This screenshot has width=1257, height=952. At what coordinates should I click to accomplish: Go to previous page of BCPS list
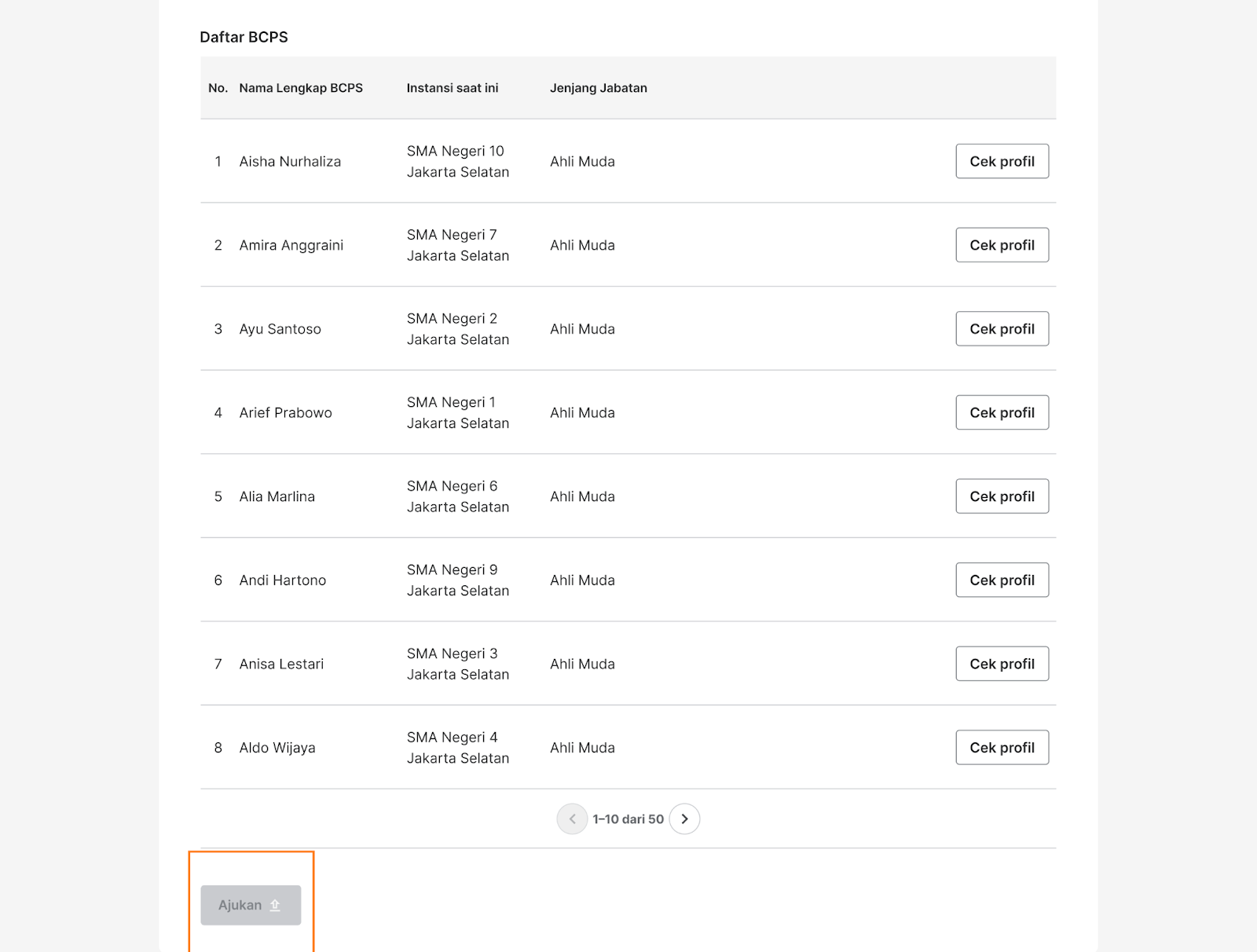[572, 818]
